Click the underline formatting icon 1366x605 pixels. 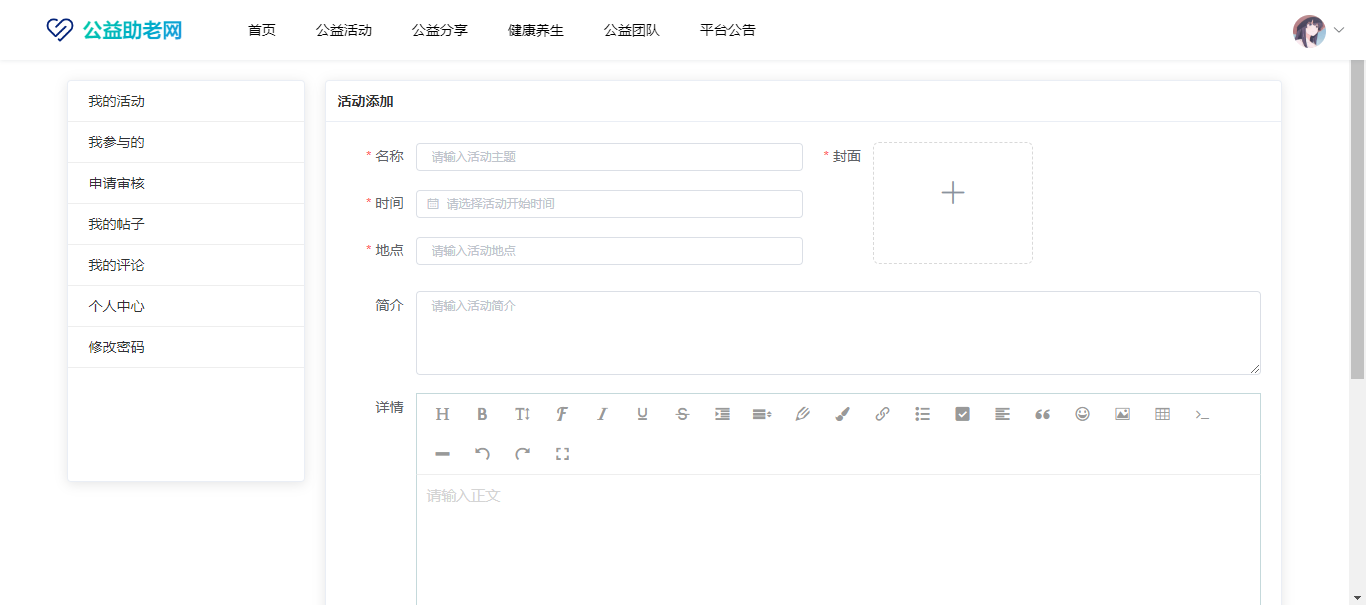pyautogui.click(x=642, y=414)
